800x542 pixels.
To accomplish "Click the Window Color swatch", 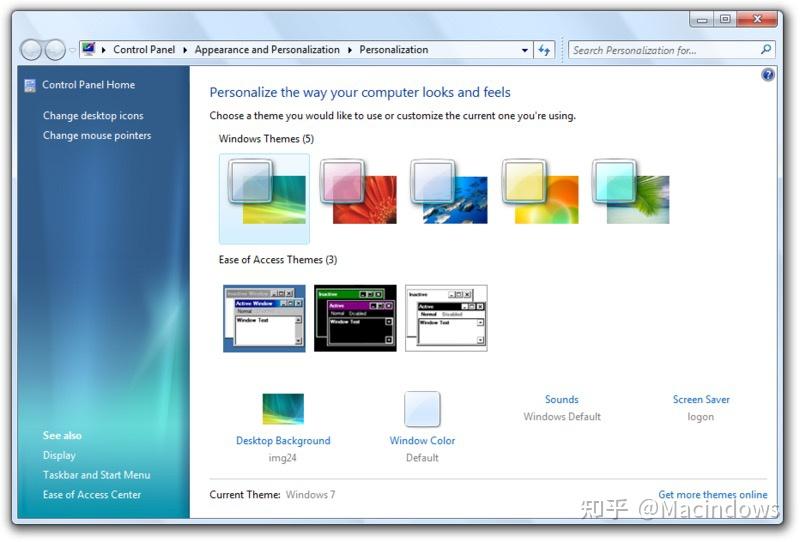I will coord(422,409).
